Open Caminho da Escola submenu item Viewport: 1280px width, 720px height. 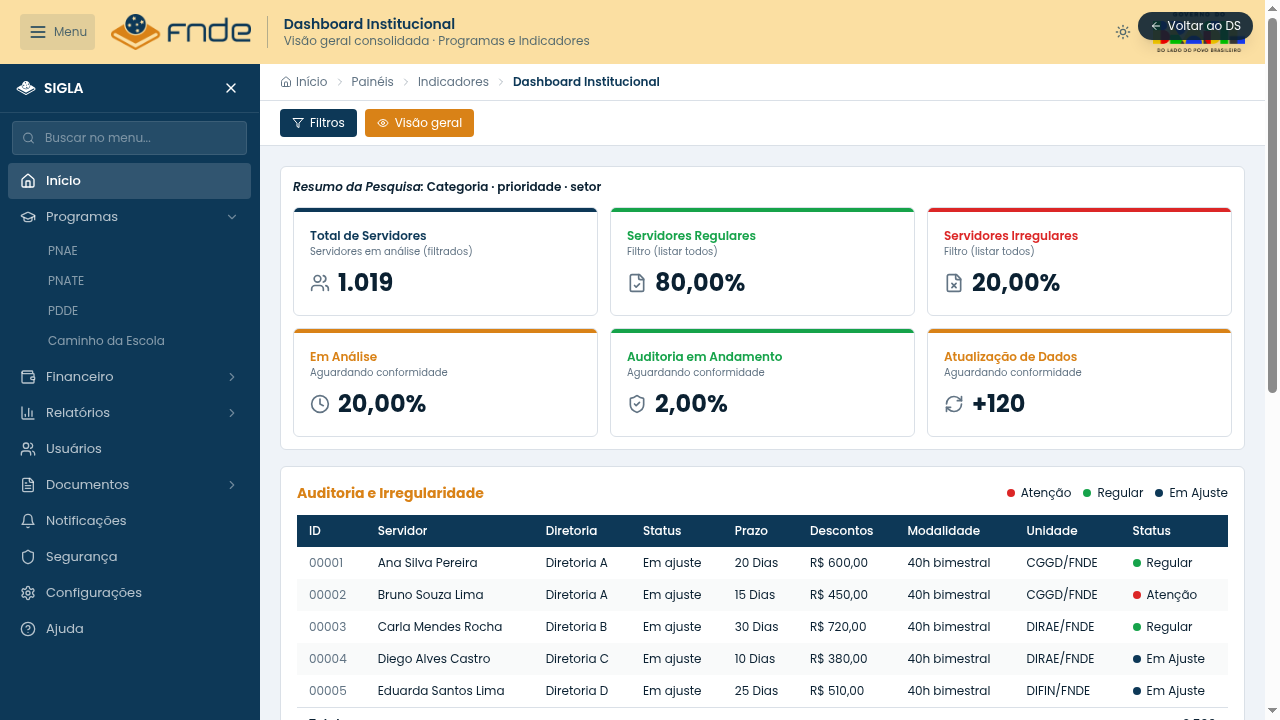pyautogui.click(x=106, y=341)
